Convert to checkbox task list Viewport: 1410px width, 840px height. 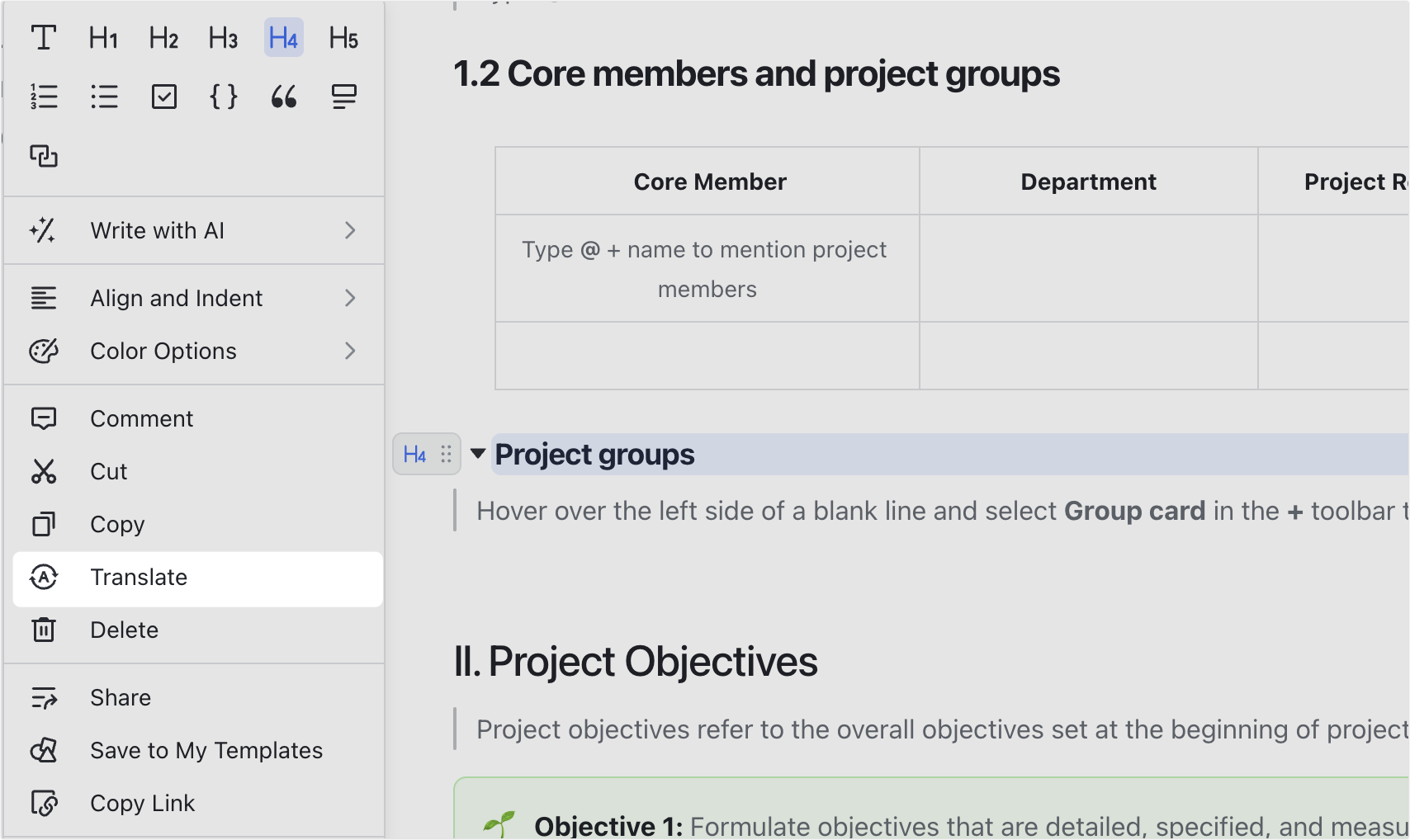(x=163, y=97)
